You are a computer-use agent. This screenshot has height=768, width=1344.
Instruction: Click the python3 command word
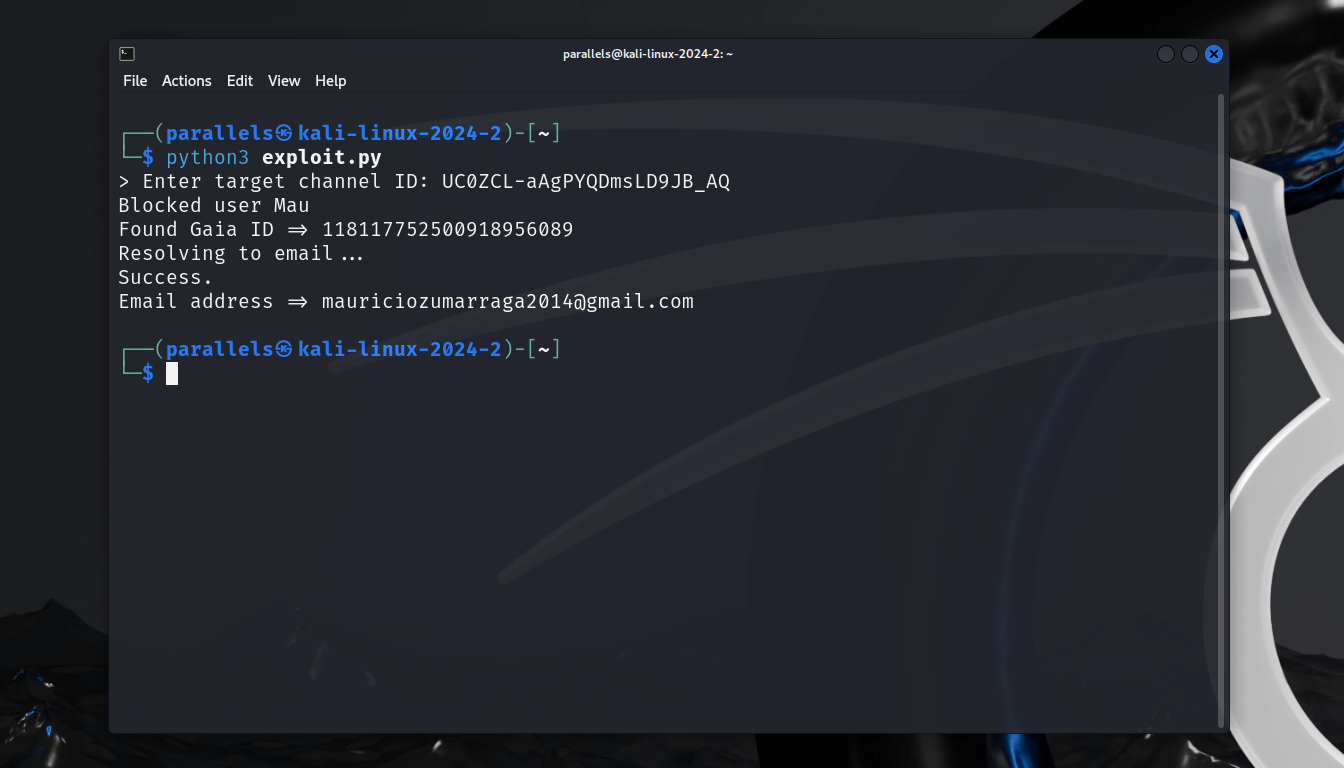(208, 158)
